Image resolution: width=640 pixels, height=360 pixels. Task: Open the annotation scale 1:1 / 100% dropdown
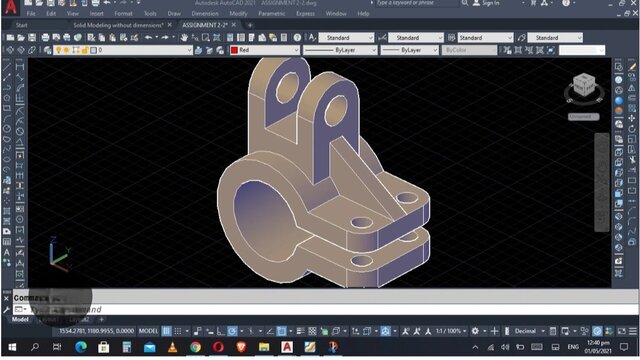[450, 331]
